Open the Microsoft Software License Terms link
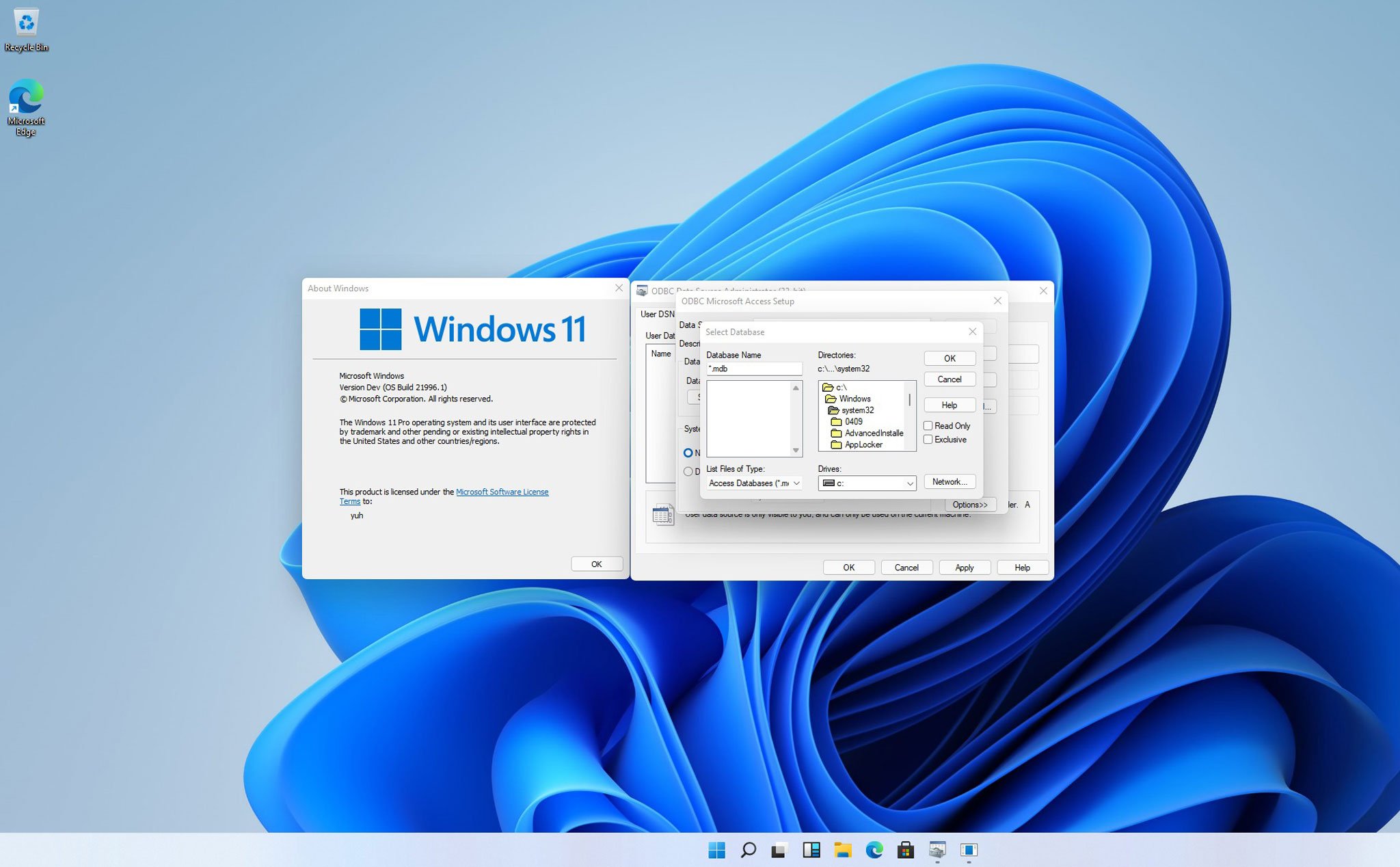This screenshot has height=867, width=1400. [502, 492]
